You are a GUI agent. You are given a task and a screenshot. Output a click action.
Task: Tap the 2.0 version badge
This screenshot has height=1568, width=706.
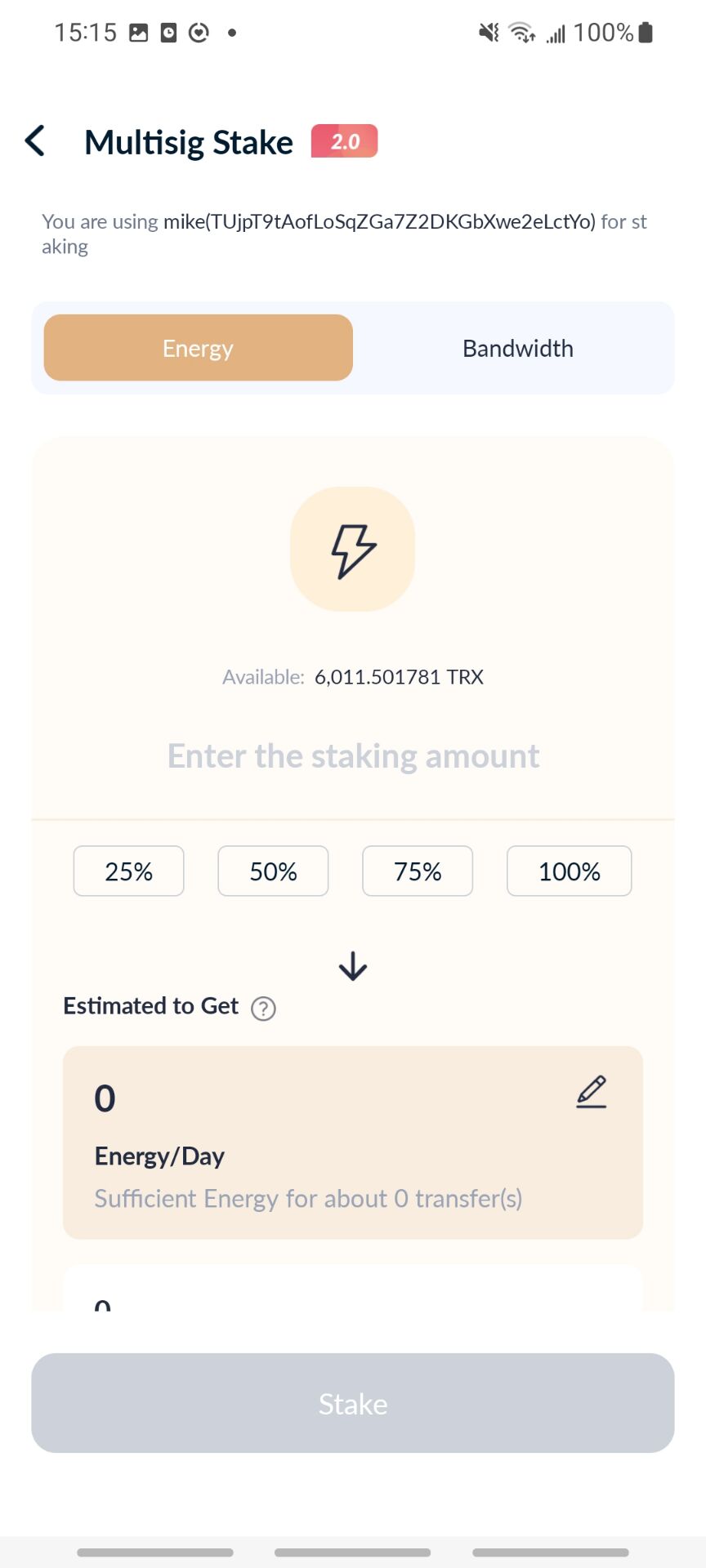pyautogui.click(x=344, y=140)
